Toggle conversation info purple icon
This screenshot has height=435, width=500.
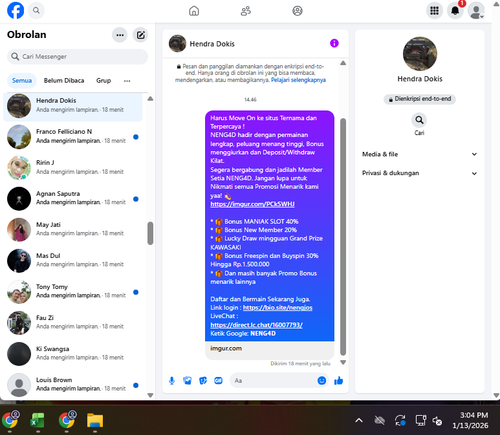[334, 43]
